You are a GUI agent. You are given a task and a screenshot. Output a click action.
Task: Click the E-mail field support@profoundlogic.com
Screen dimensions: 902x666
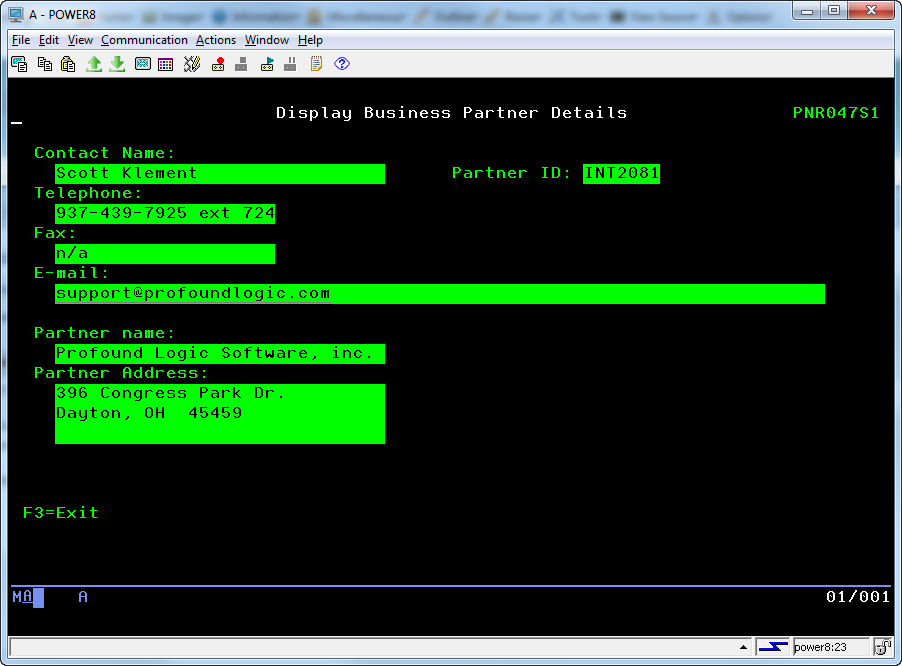439,293
